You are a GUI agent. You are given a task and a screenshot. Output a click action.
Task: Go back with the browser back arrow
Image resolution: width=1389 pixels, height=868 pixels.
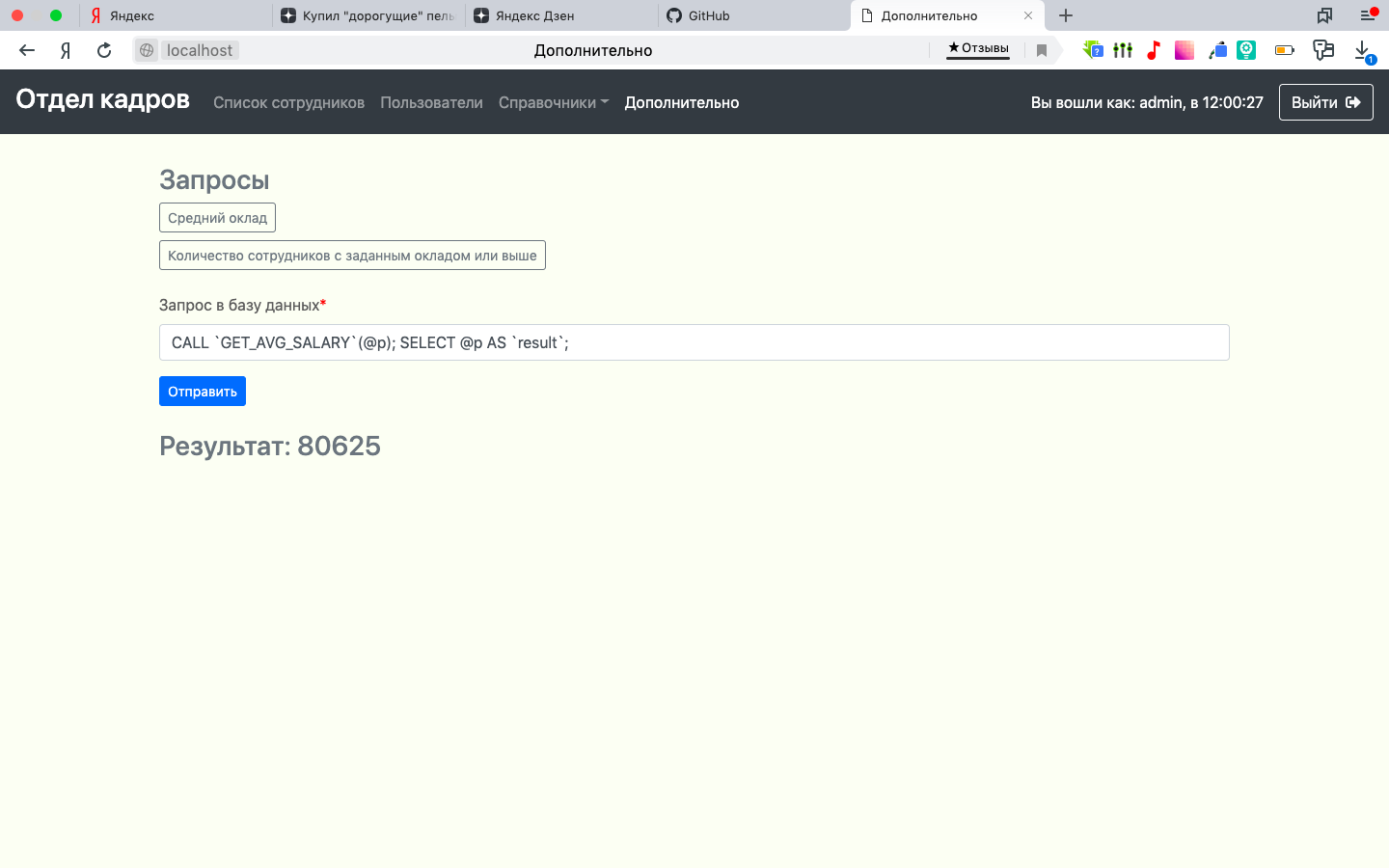[x=27, y=50]
